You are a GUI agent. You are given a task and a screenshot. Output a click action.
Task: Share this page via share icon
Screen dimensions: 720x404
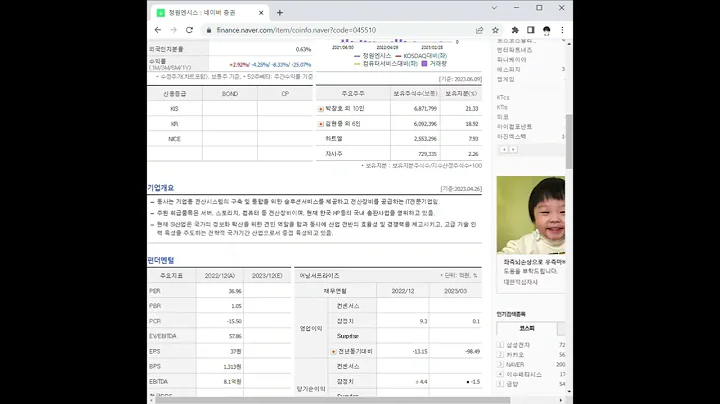(479, 30)
